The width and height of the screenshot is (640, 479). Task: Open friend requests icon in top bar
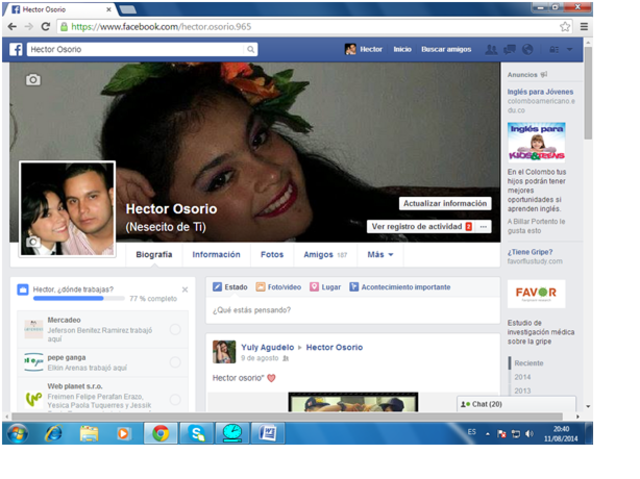491,49
